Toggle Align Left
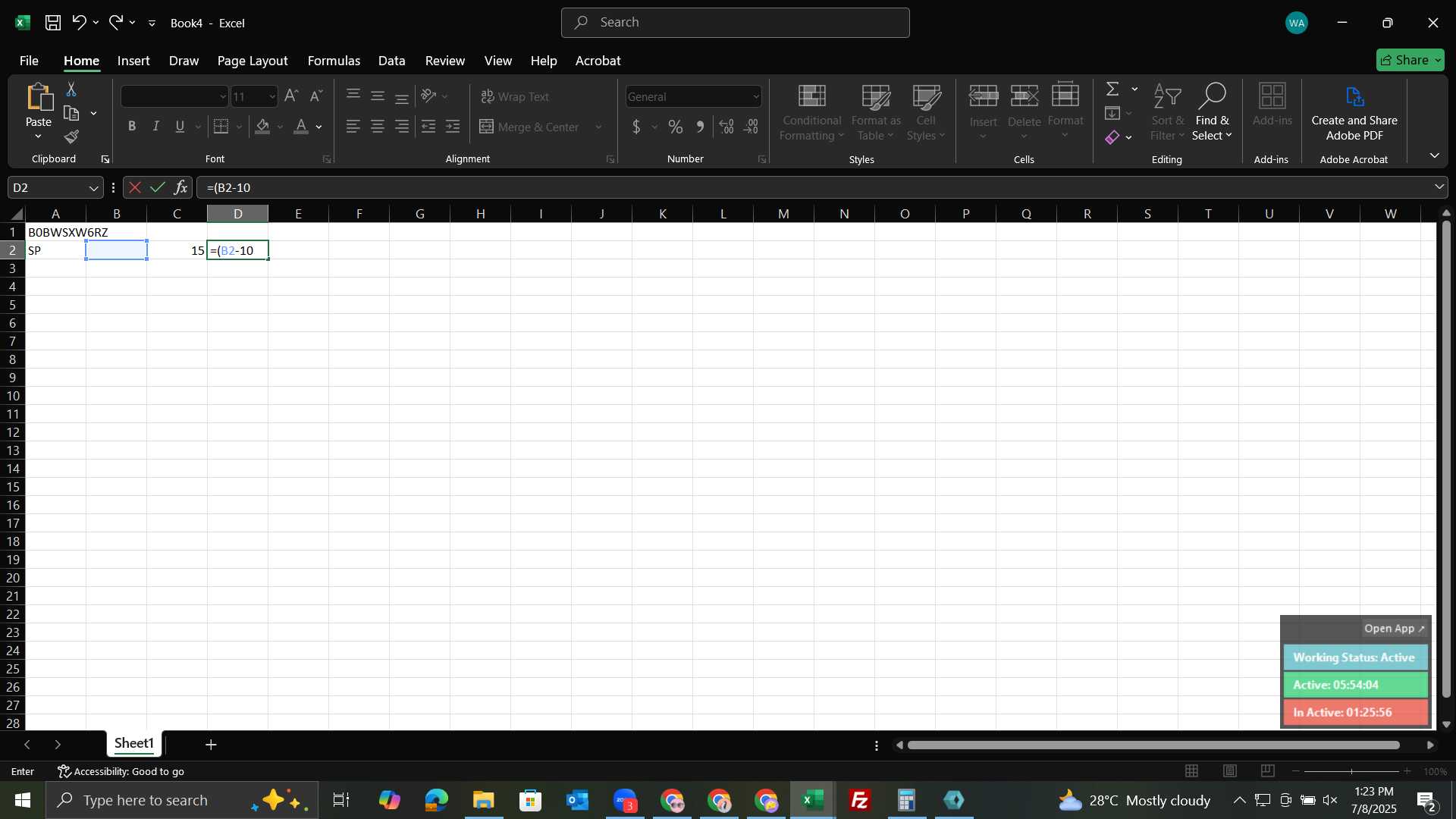 tap(353, 127)
